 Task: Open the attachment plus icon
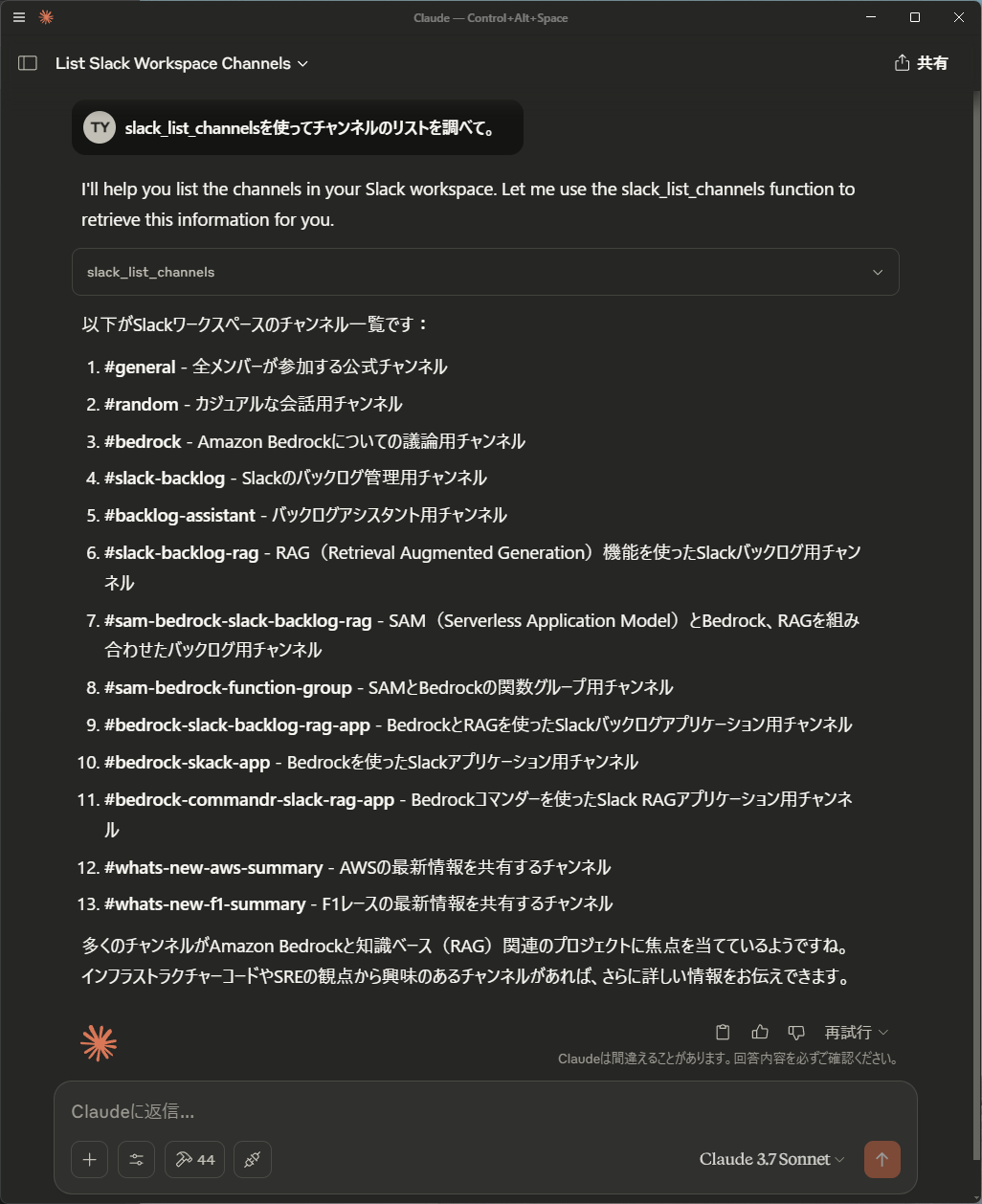89,1159
